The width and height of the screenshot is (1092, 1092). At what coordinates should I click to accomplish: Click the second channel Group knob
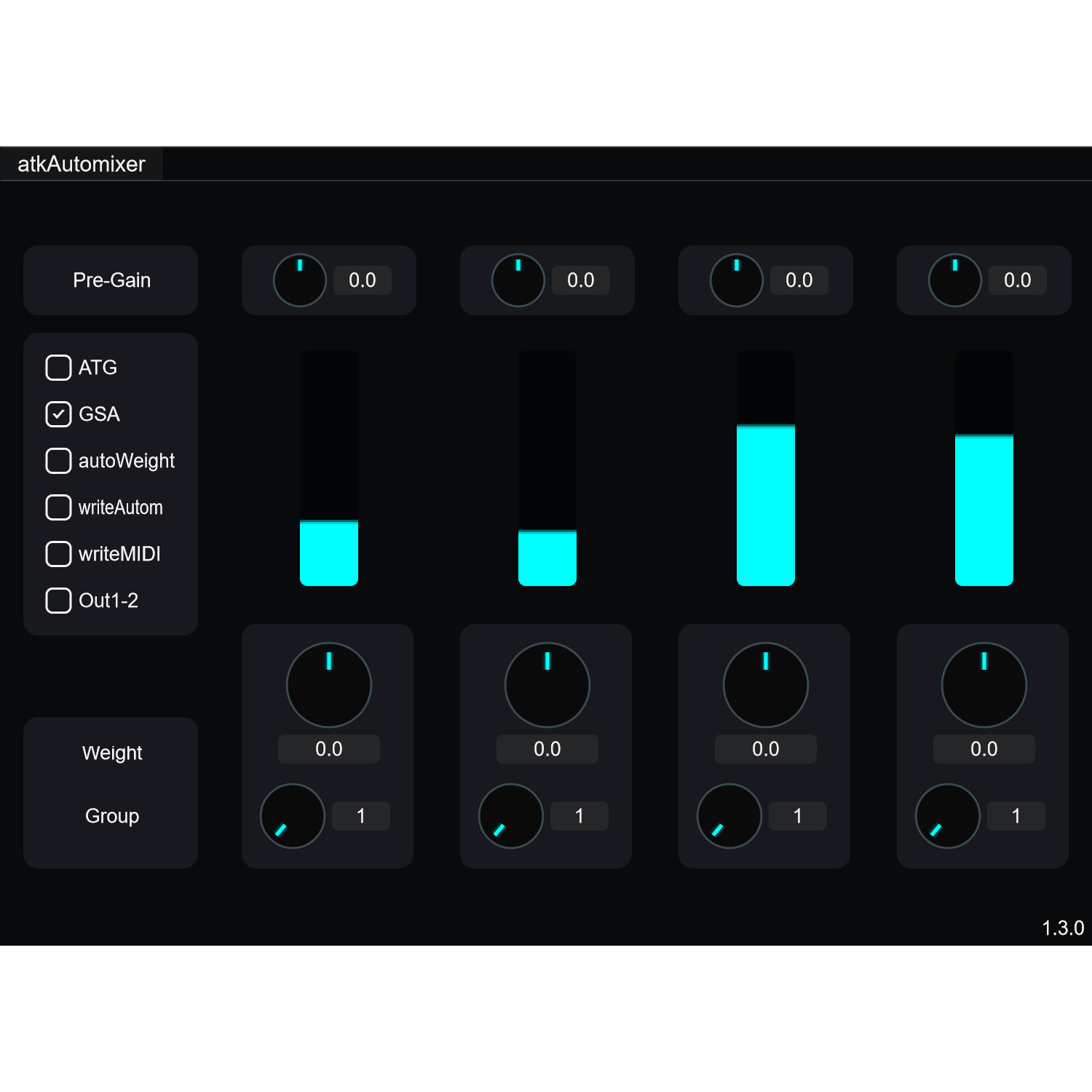point(511,816)
